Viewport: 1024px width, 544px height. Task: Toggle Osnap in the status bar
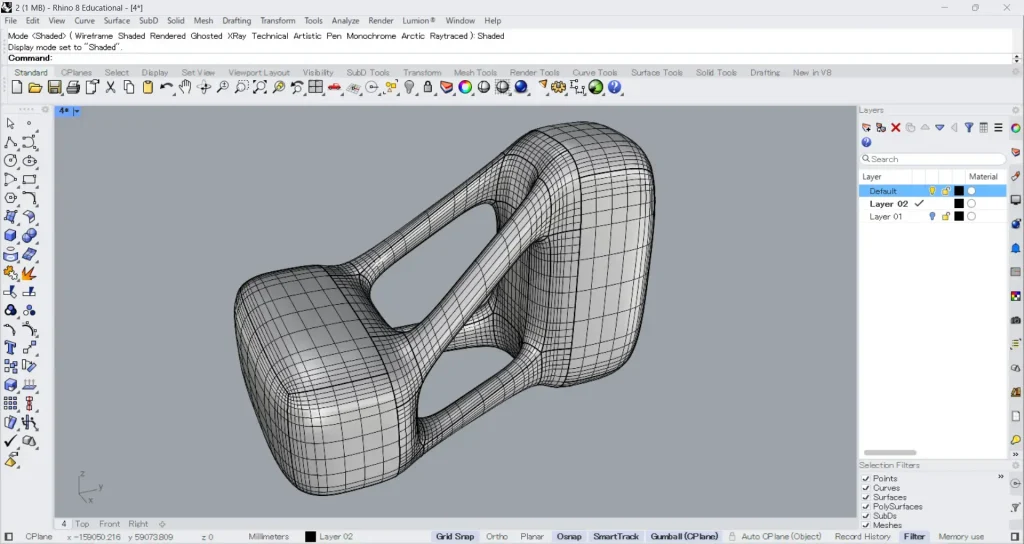point(569,537)
